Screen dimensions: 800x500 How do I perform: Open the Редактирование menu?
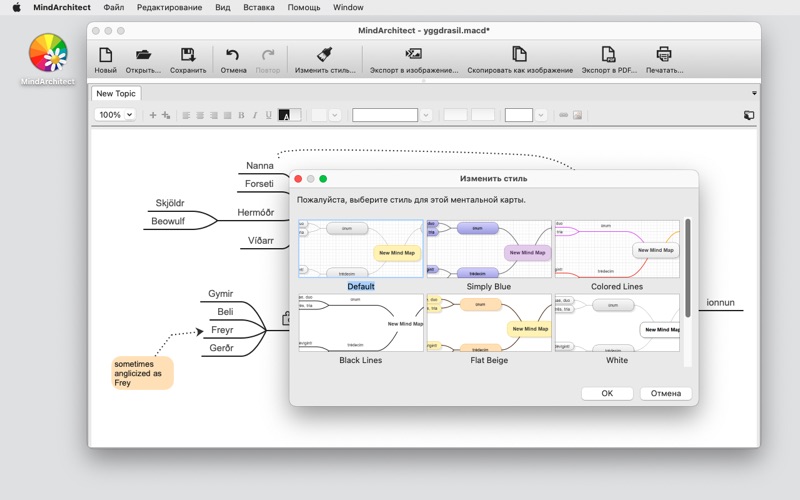click(169, 7)
